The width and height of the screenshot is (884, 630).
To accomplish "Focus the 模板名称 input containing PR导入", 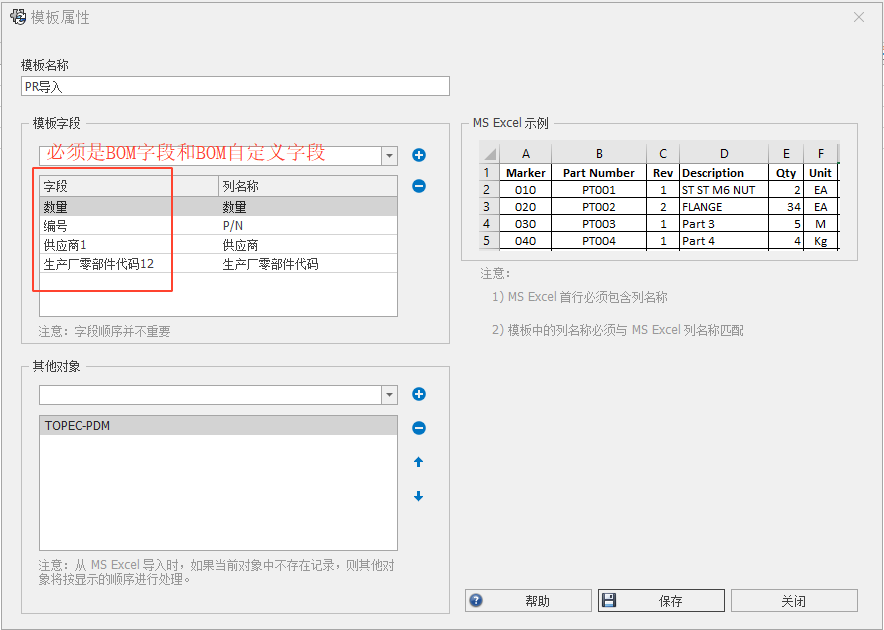I will click(235, 86).
